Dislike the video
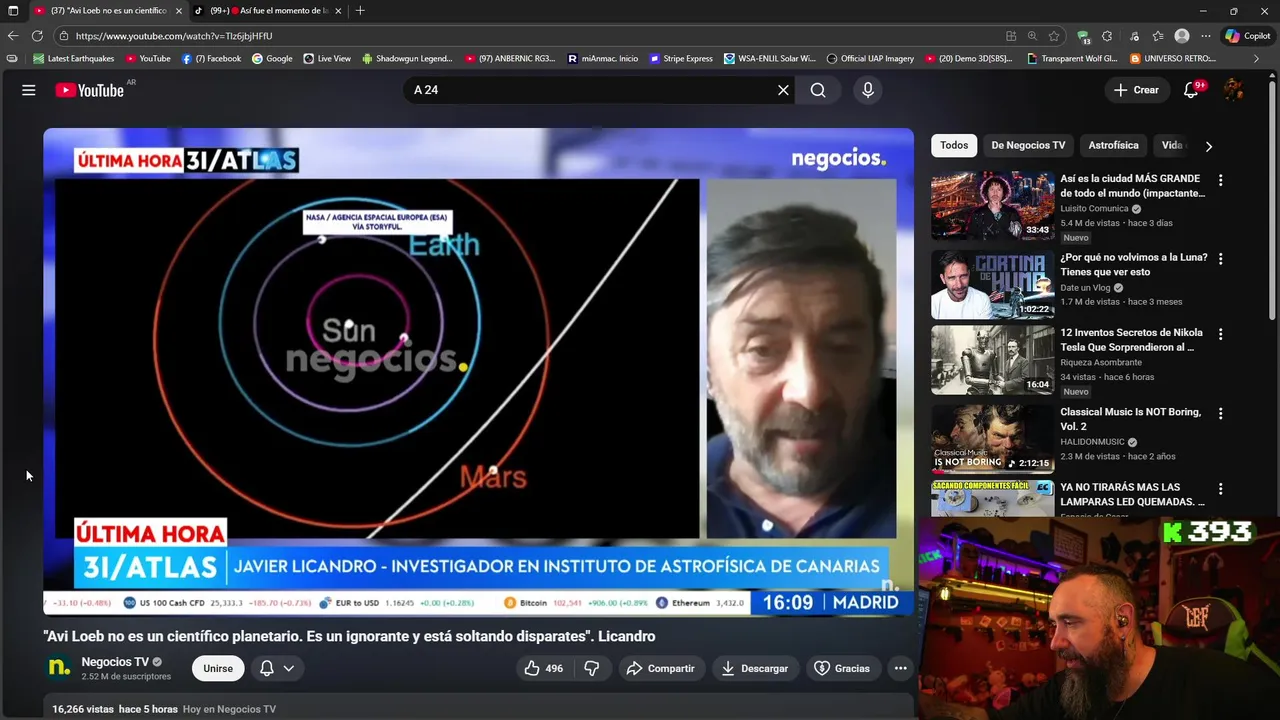 (x=592, y=668)
